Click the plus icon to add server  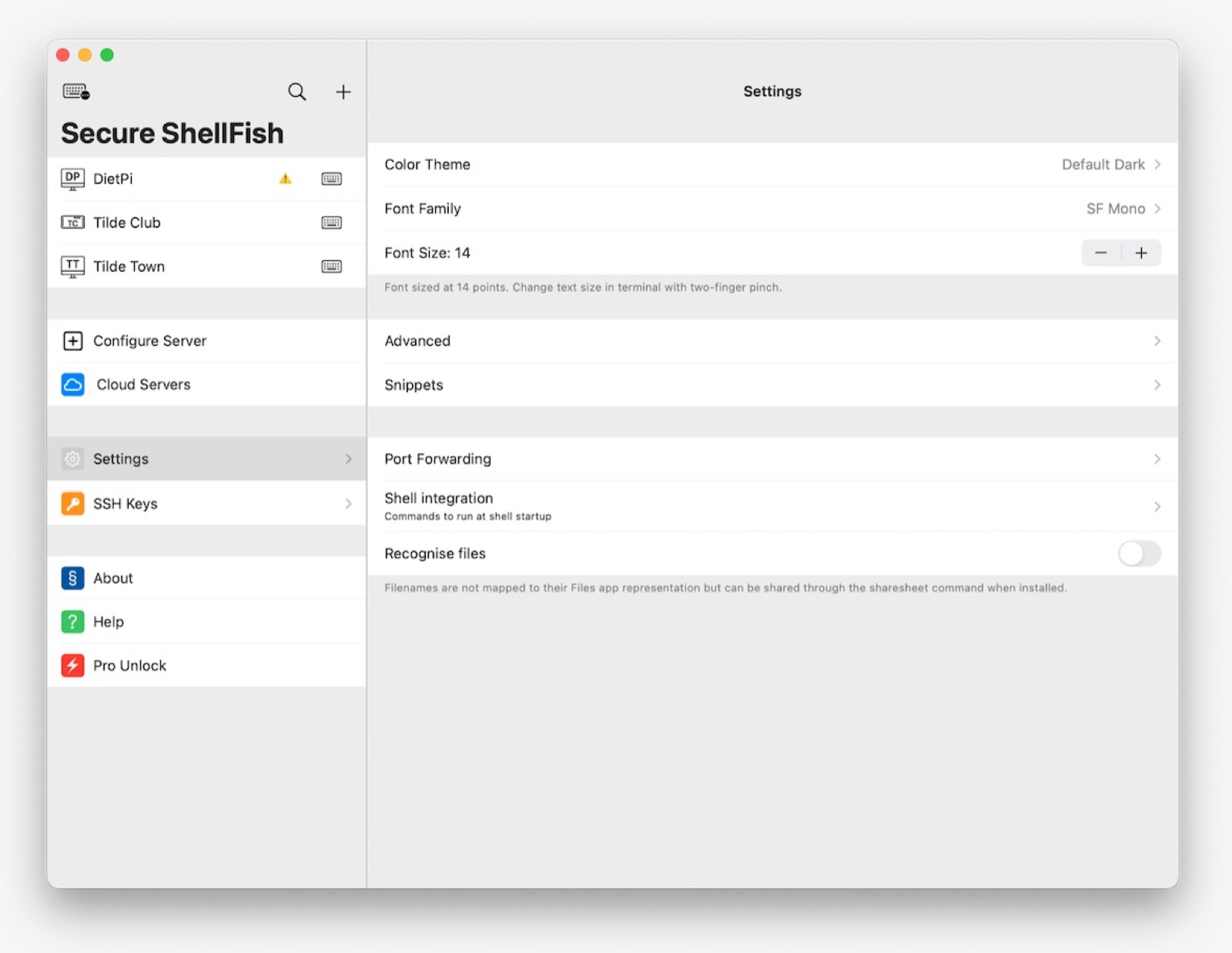tap(343, 92)
